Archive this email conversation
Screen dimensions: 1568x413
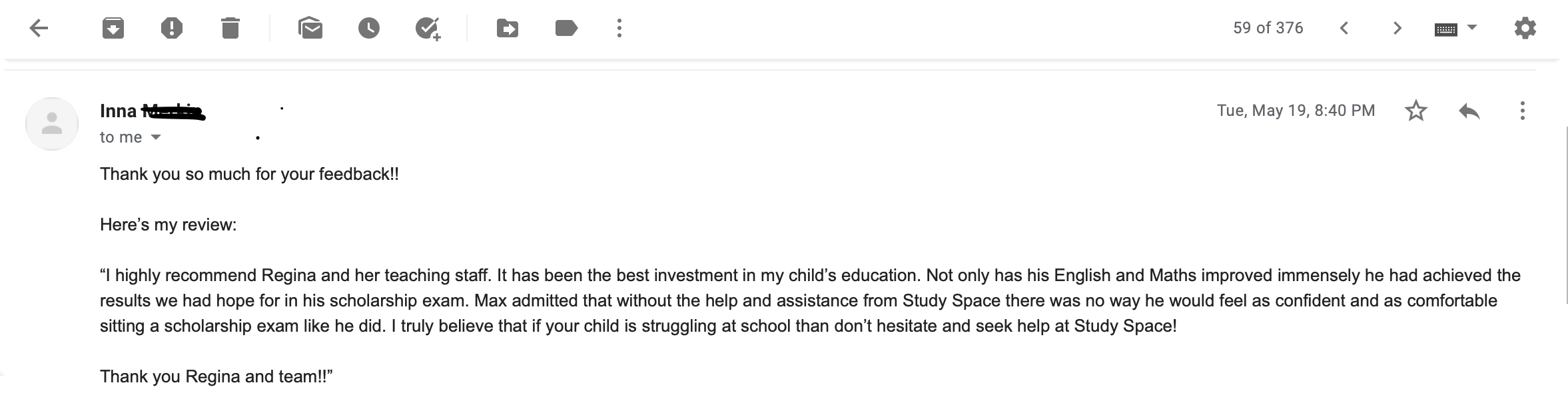click(x=113, y=28)
